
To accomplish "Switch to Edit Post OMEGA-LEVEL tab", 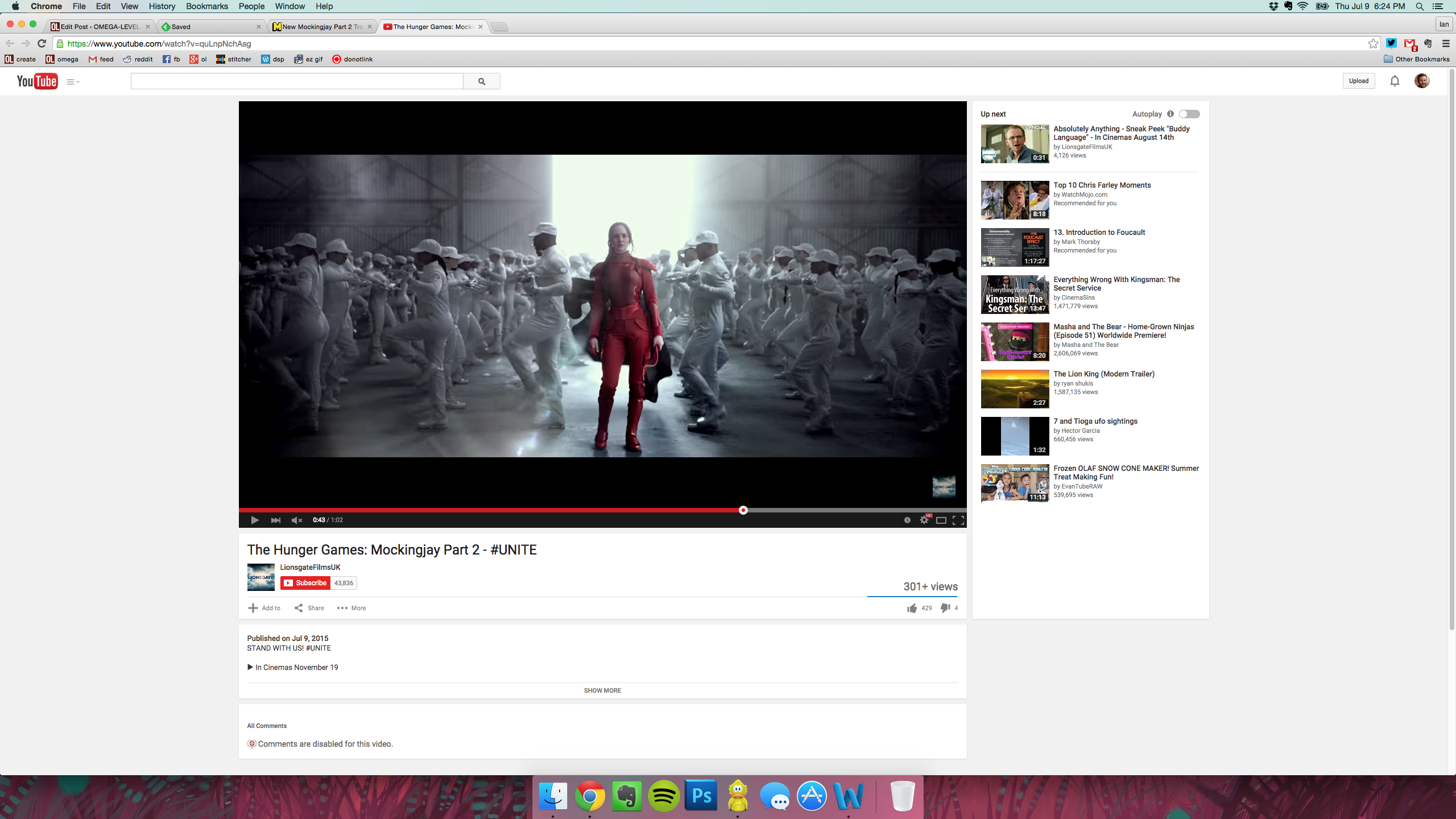I will click(100, 27).
